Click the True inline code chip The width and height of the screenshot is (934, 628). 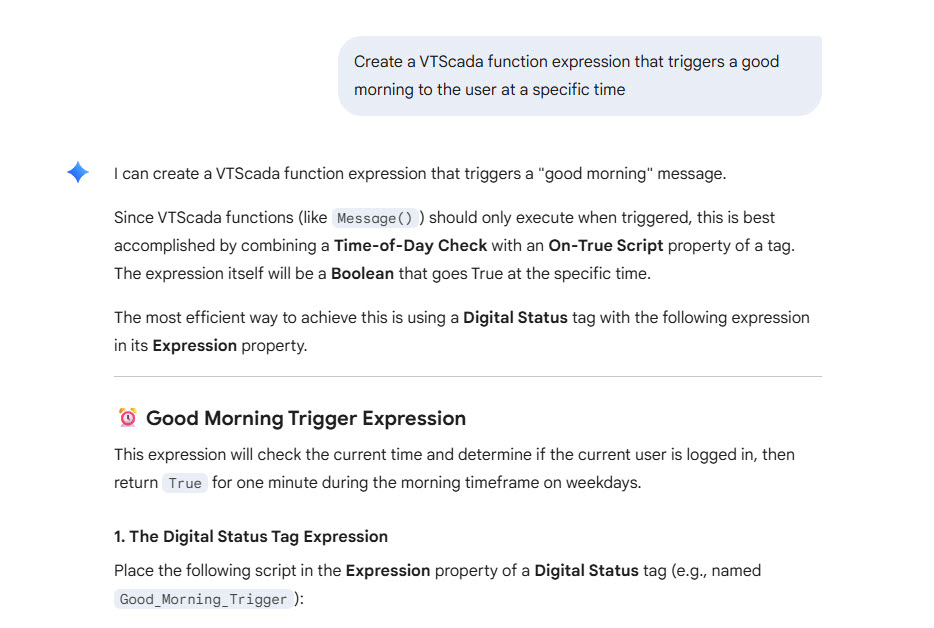(185, 483)
